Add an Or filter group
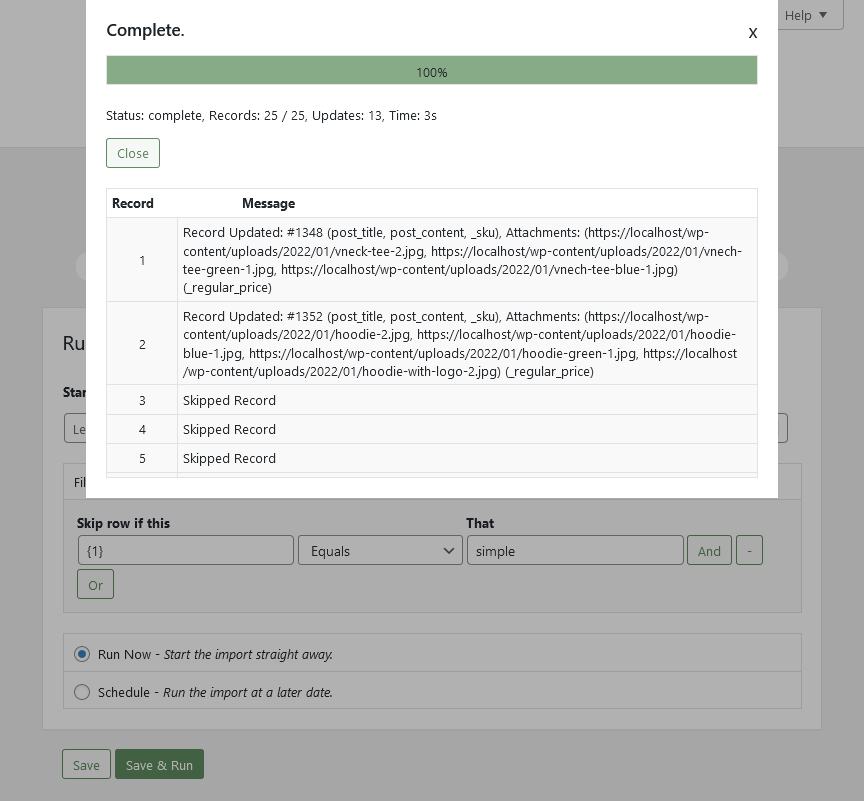The image size is (864, 801). tap(95, 584)
